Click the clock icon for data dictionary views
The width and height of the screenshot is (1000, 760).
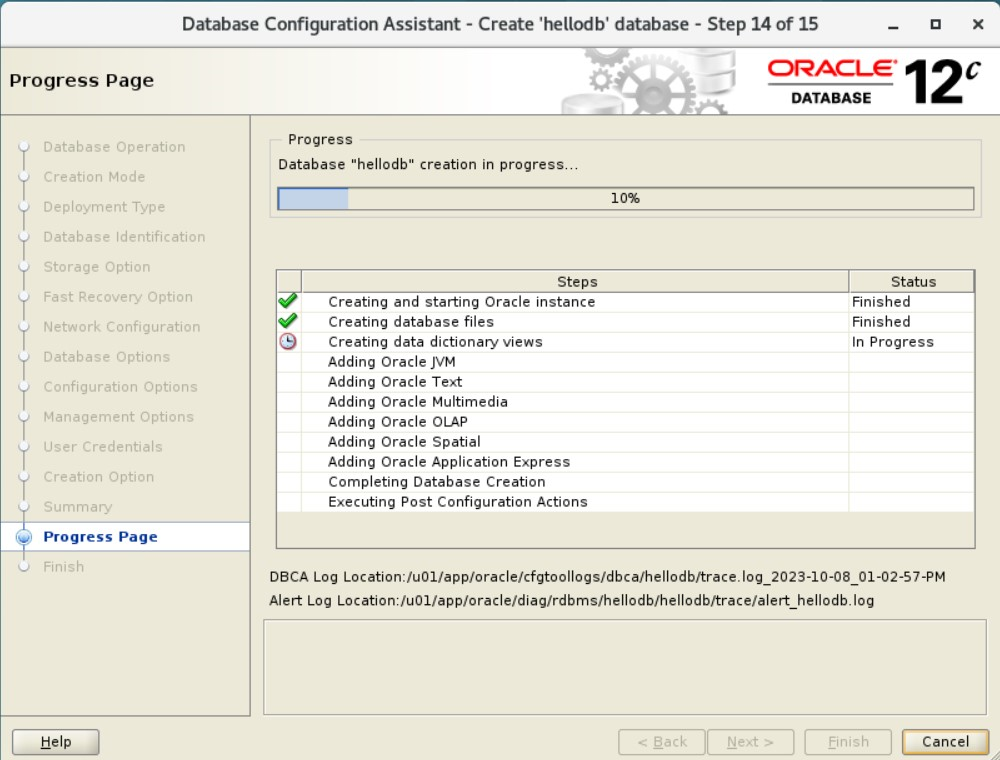(288, 342)
